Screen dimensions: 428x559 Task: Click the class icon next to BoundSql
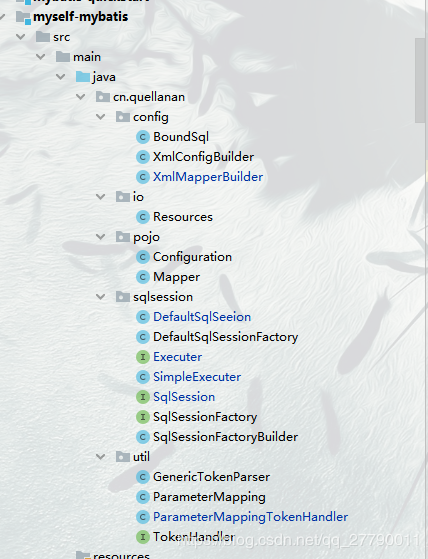click(143, 137)
